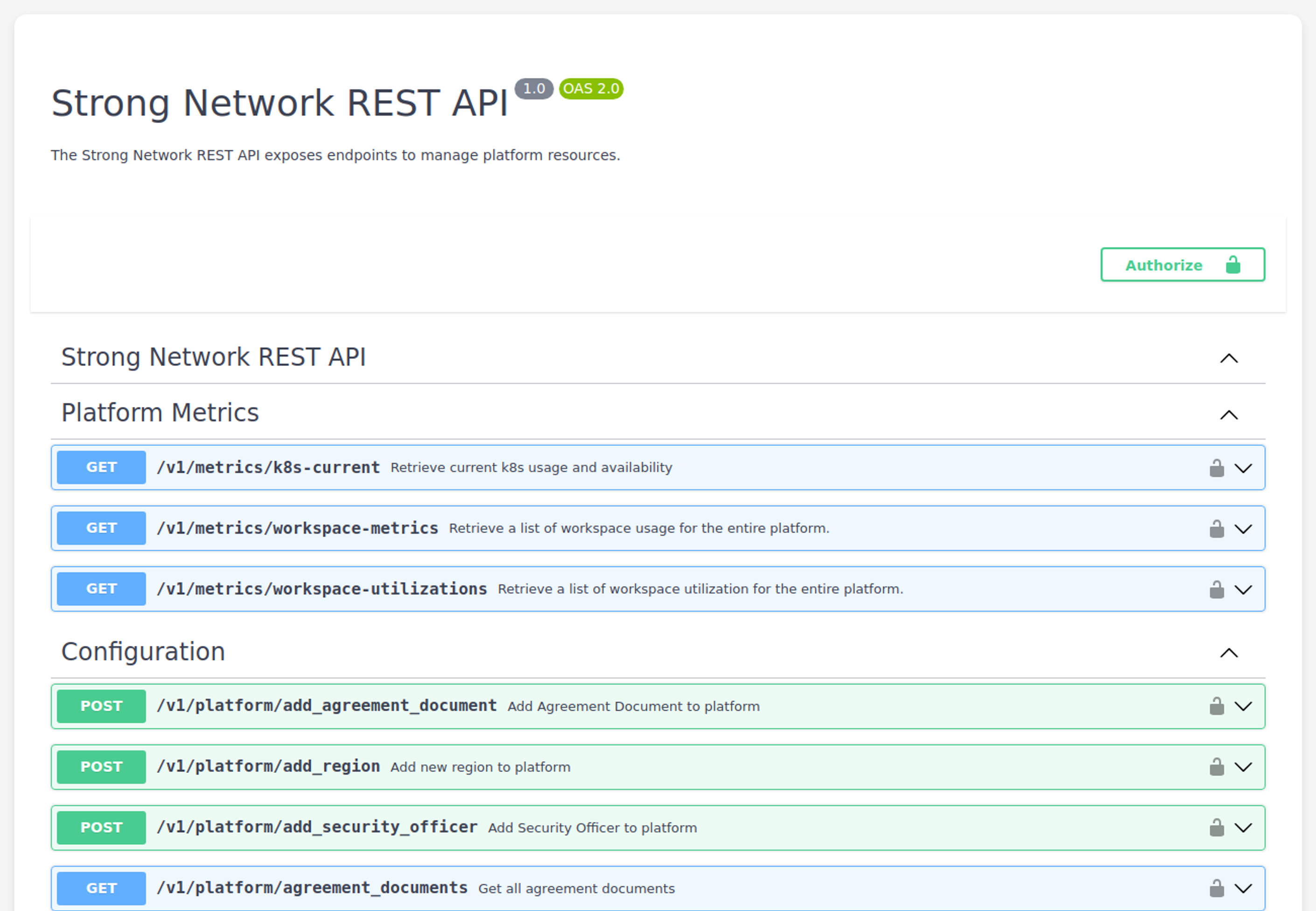Click the OAS 2.0 badge
This screenshot has width=1316, height=911.
(x=591, y=89)
